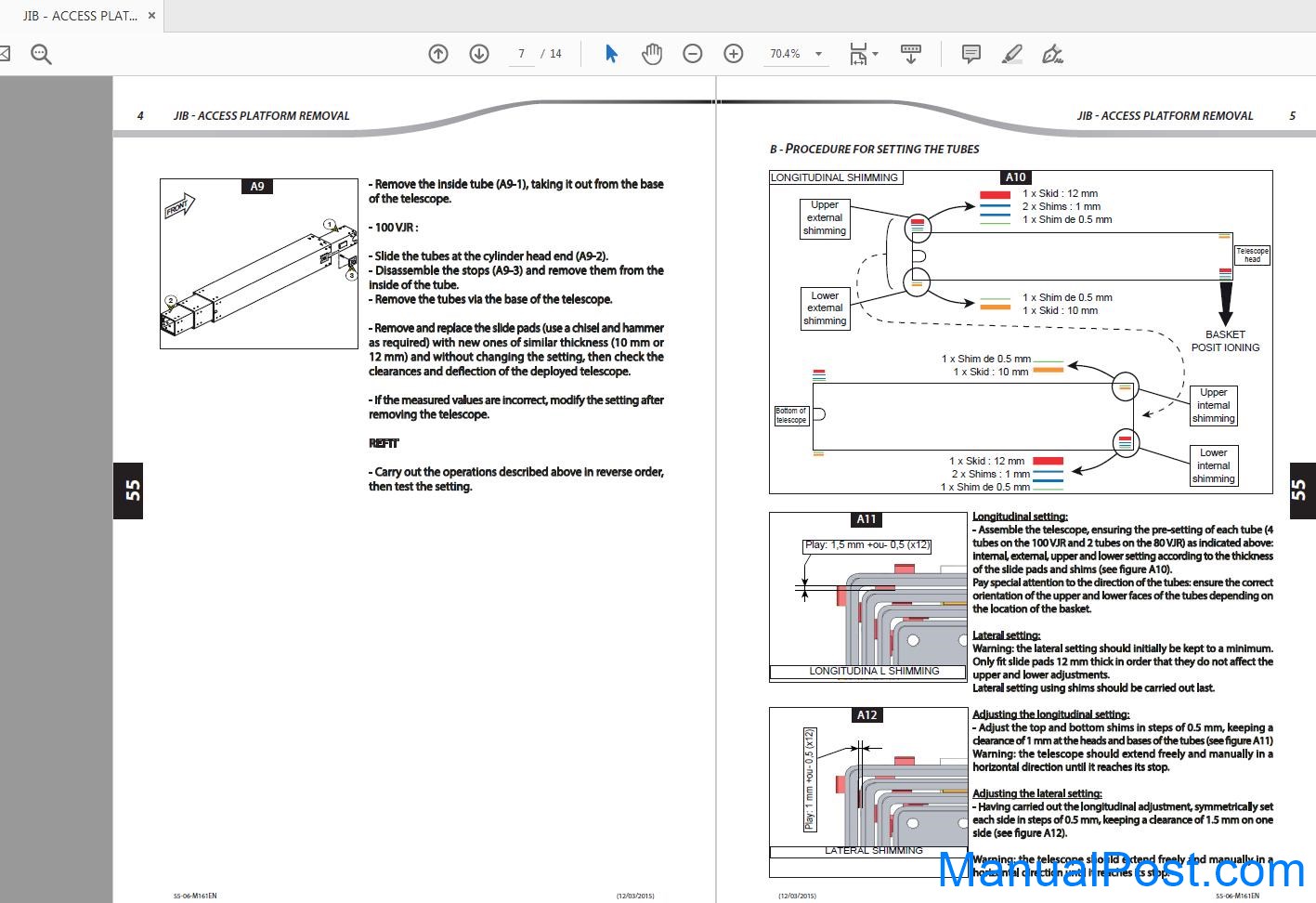The height and width of the screenshot is (903, 1316).
Task: Click the page number field showing 7
Action: [x=521, y=54]
